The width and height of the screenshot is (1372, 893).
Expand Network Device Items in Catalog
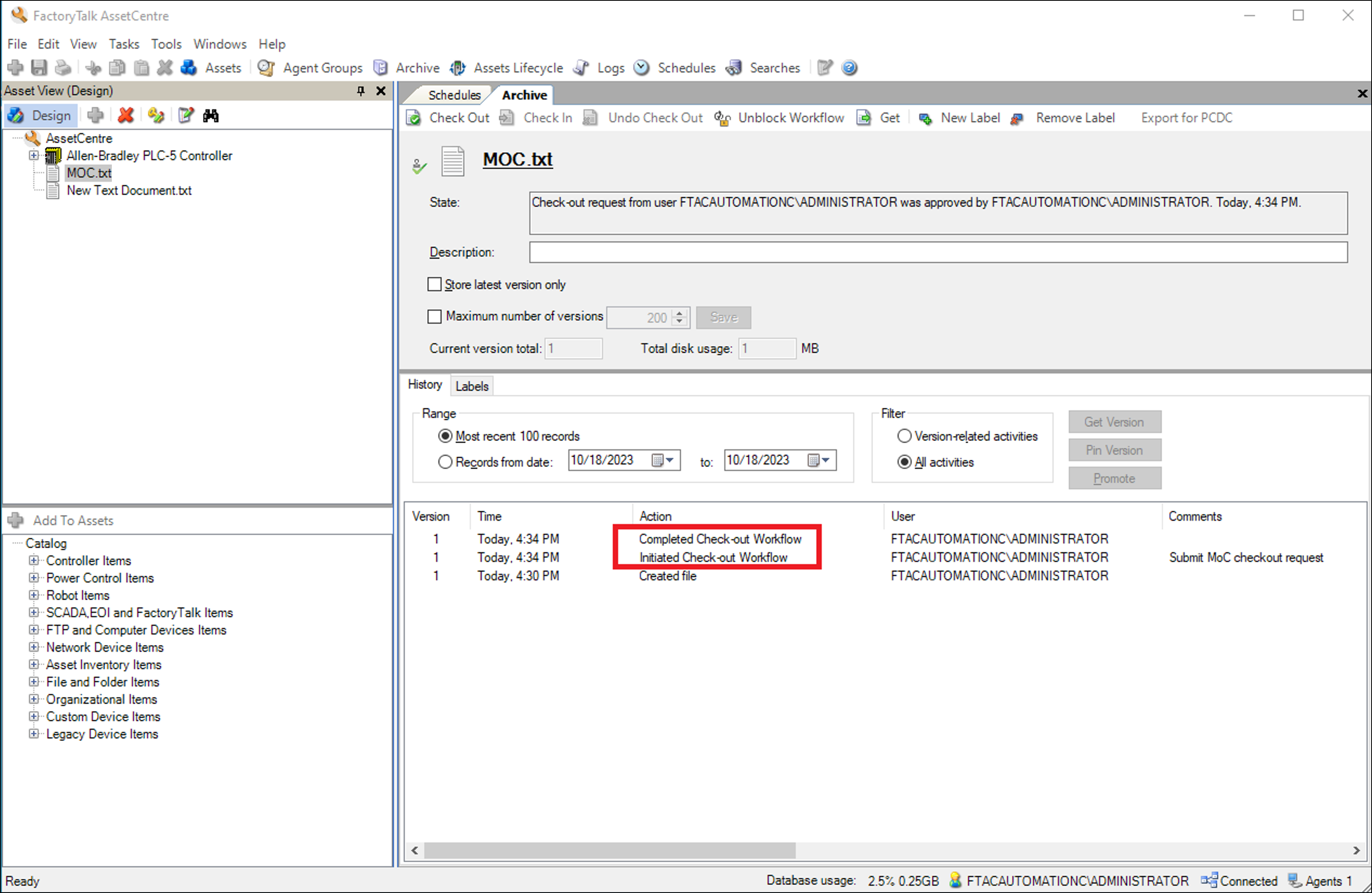(x=34, y=647)
